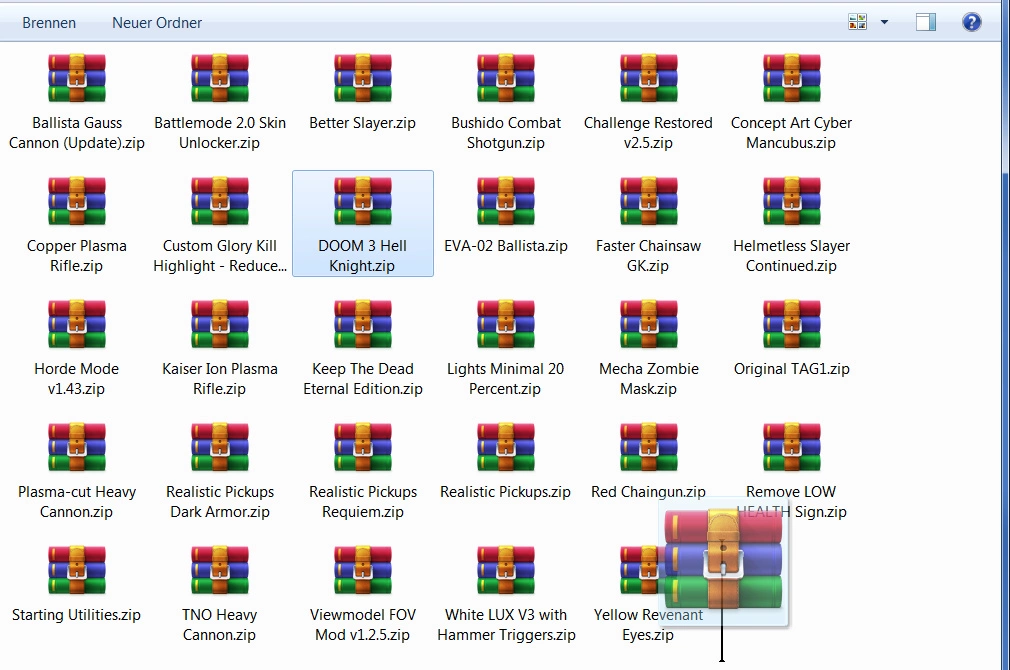
Task: Click the Brennen toolbar button
Action: (49, 23)
